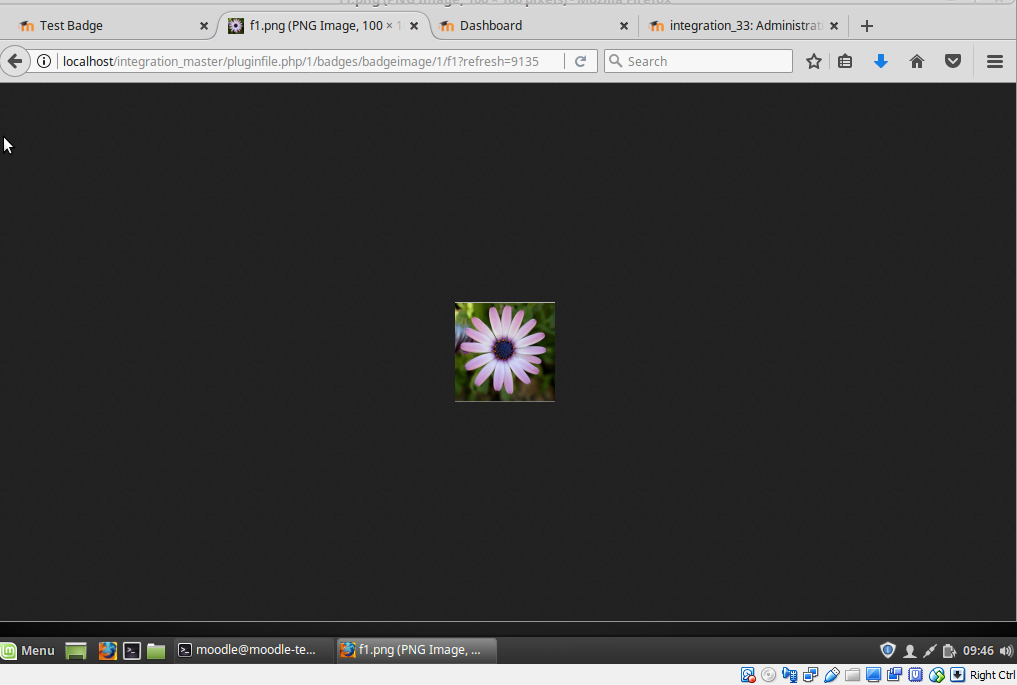Click the Right Ctrl host key label
1017x685 pixels.
pyautogui.click(x=992, y=675)
